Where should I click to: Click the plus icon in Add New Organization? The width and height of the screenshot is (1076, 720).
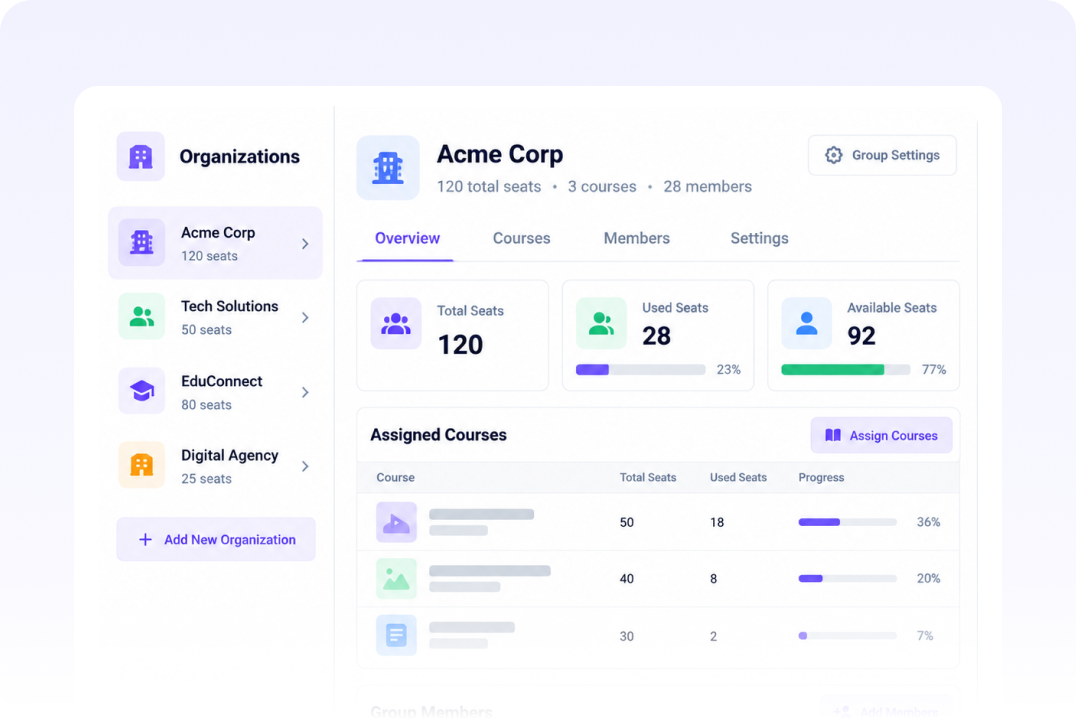pyautogui.click(x=145, y=539)
